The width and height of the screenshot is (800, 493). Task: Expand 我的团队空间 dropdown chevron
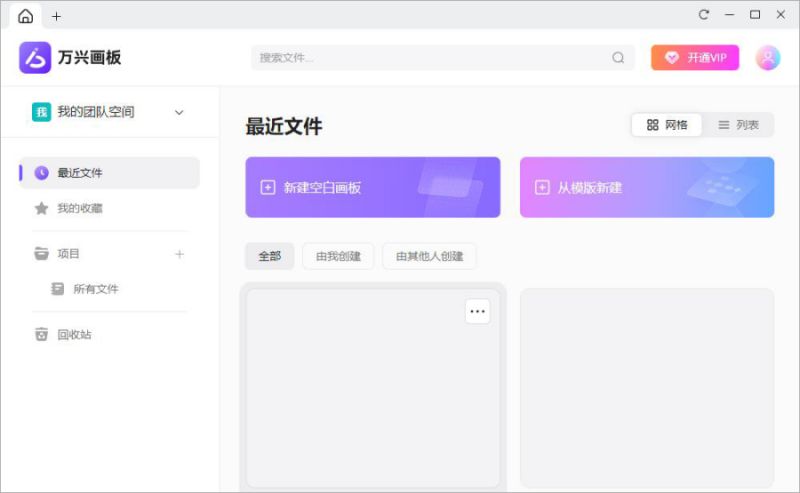pos(179,112)
